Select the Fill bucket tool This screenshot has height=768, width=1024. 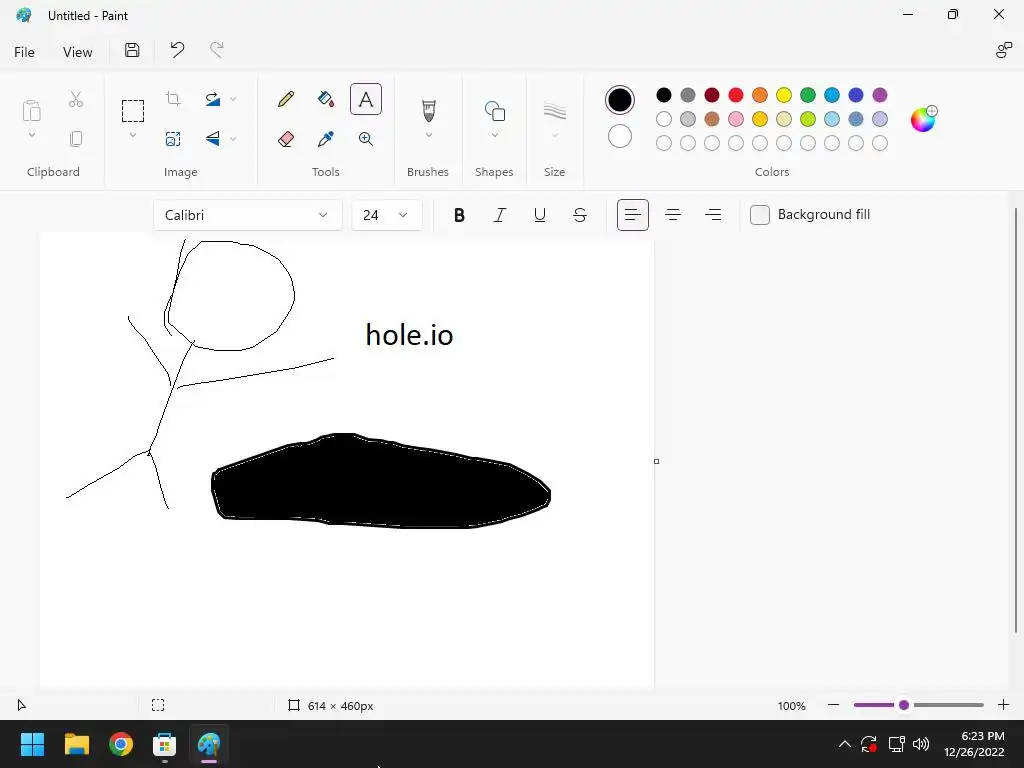coord(326,99)
